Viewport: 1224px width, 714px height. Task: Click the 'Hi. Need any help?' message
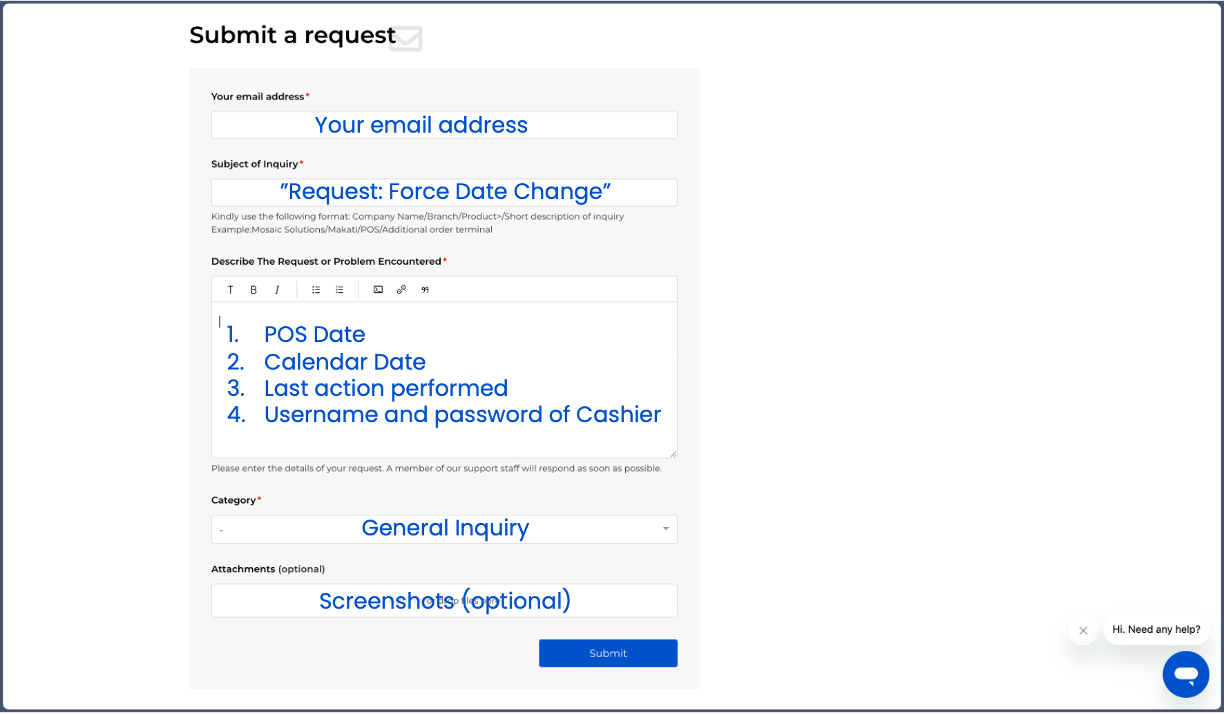point(1156,630)
